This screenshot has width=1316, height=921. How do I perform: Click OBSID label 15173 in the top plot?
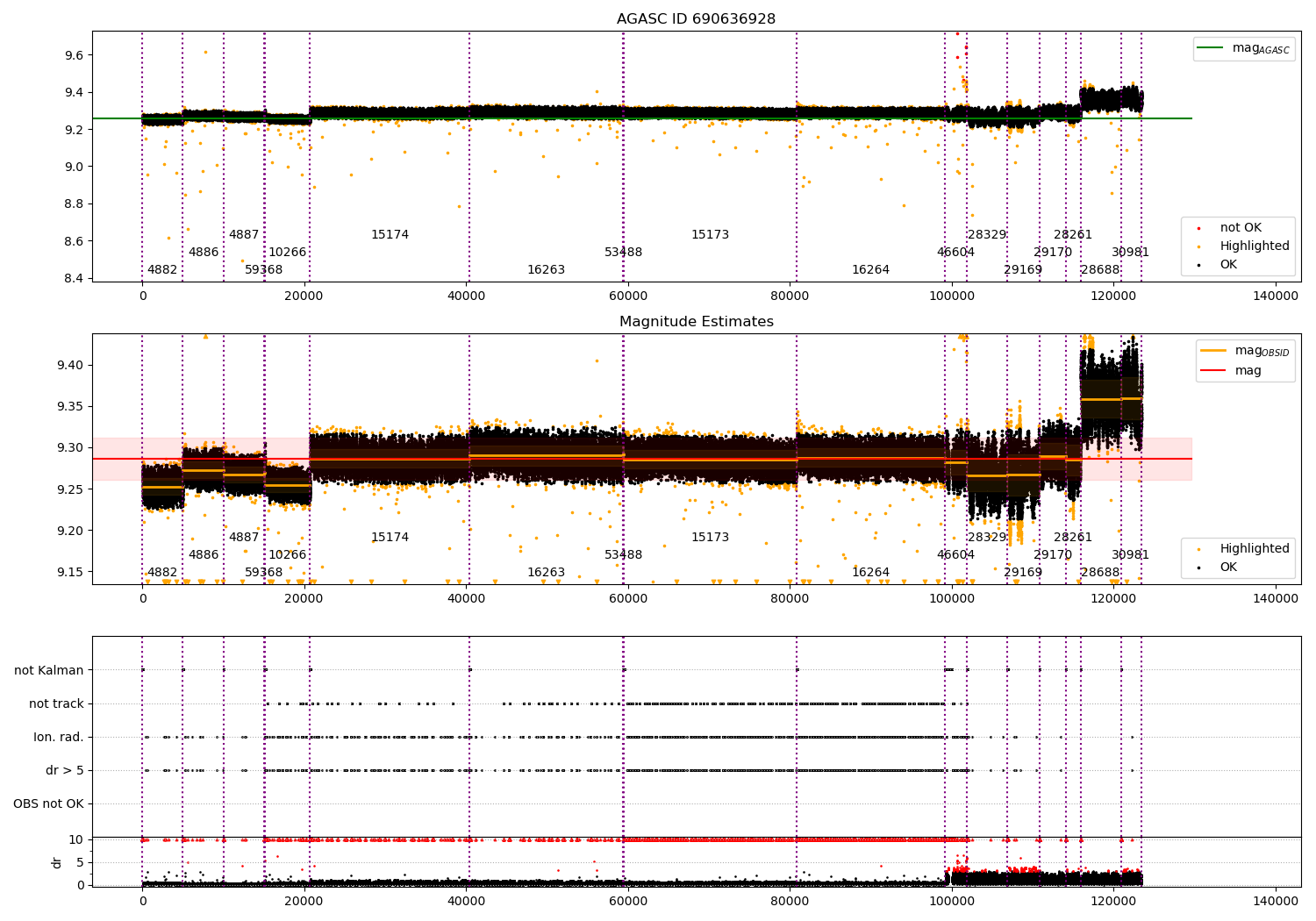tap(710, 234)
